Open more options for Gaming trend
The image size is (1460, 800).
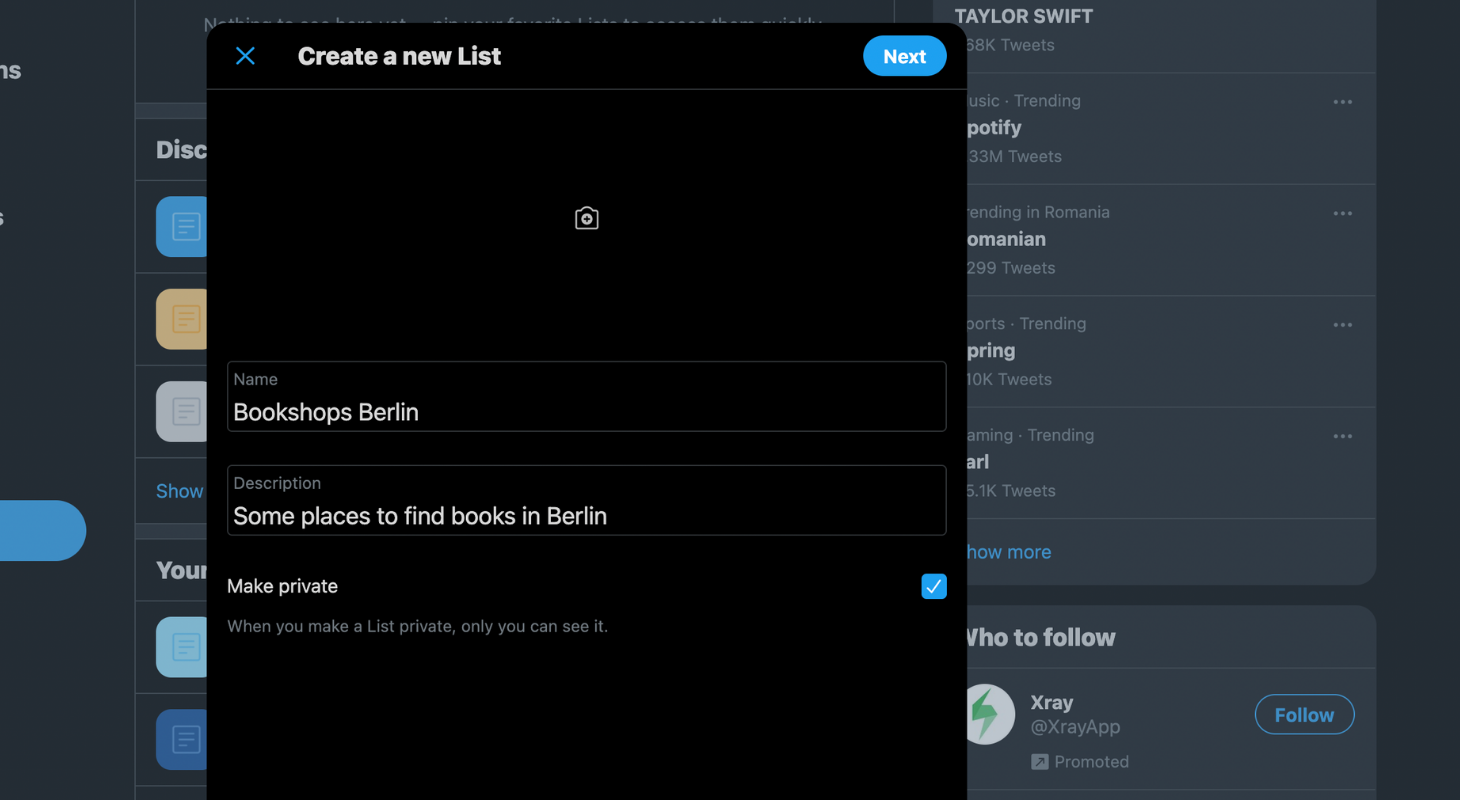pyautogui.click(x=1342, y=436)
